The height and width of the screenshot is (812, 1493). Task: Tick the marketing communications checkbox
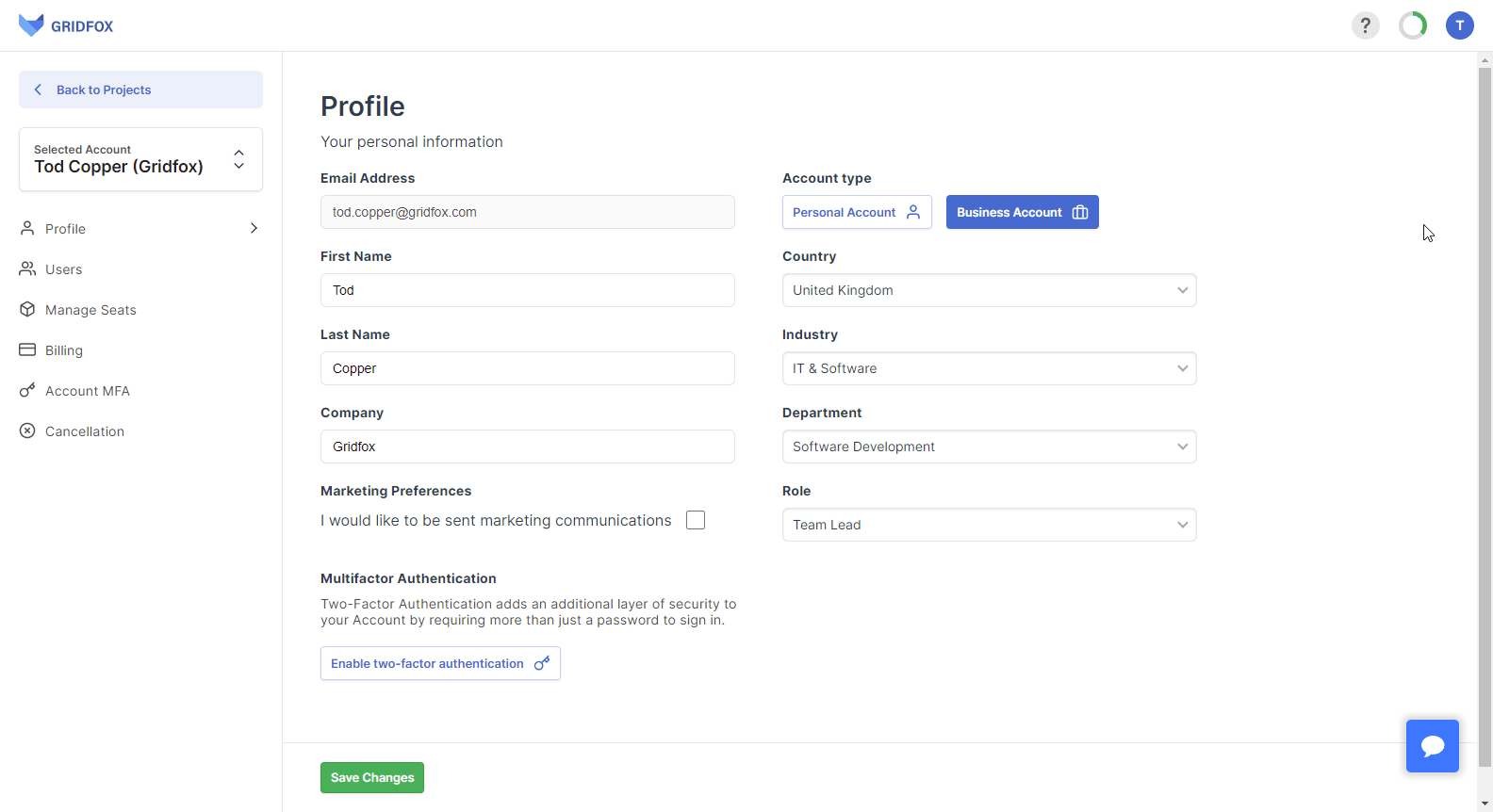pos(696,520)
